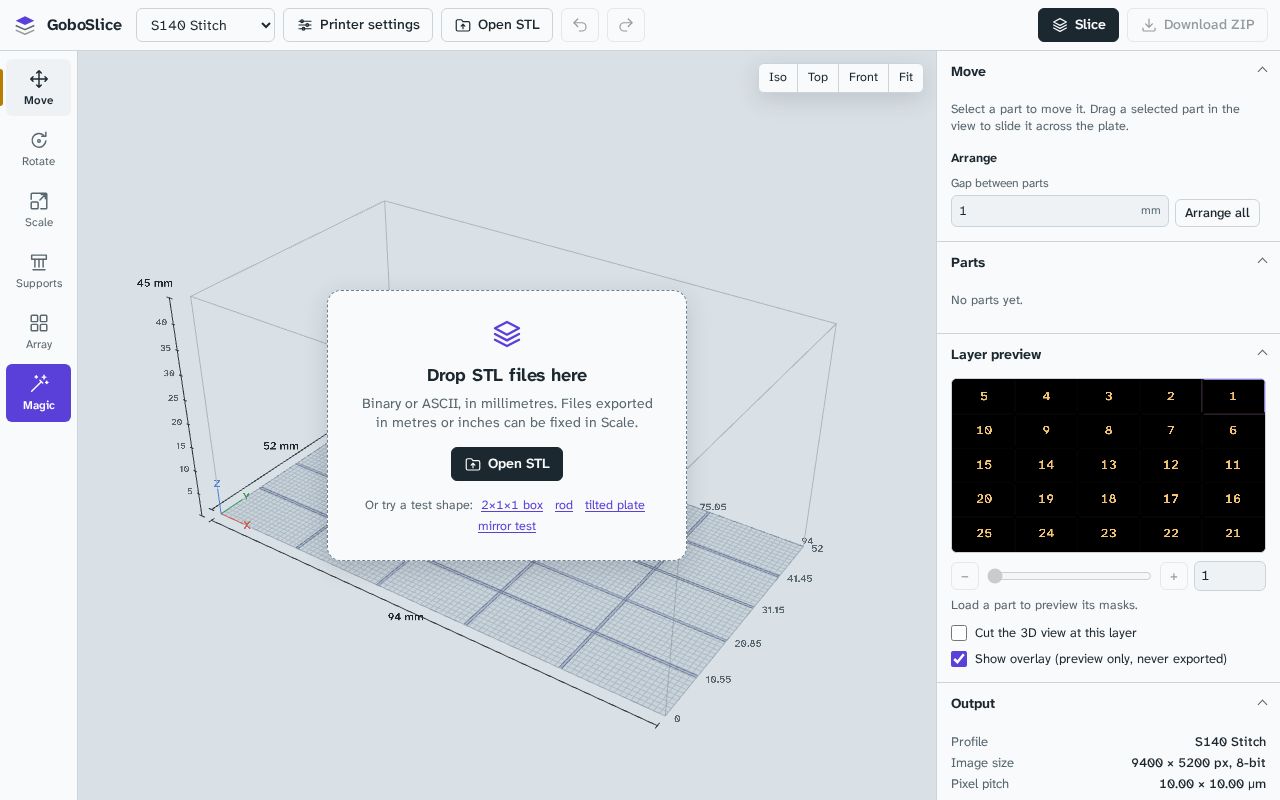Select tile 17 in layer preview
The image size is (1280, 800).
click(1171, 498)
